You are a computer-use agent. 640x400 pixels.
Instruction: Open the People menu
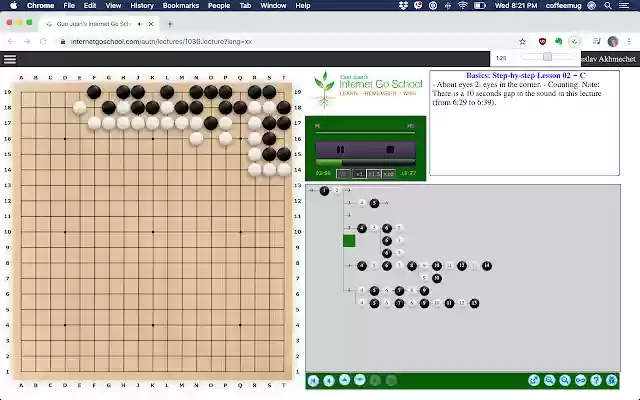tap(219, 6)
